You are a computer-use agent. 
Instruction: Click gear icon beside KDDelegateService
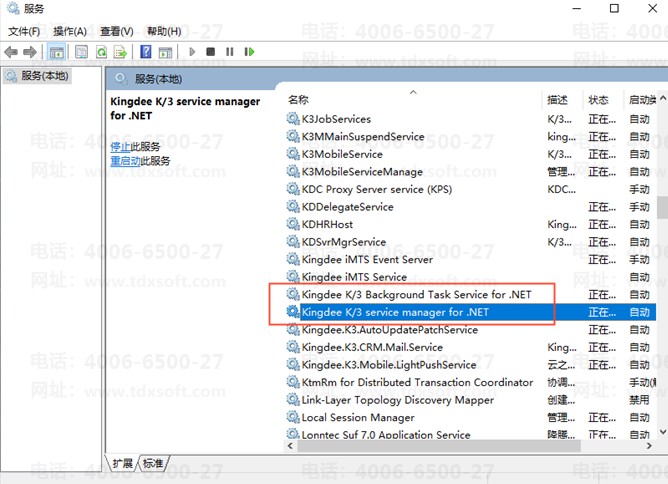293,206
